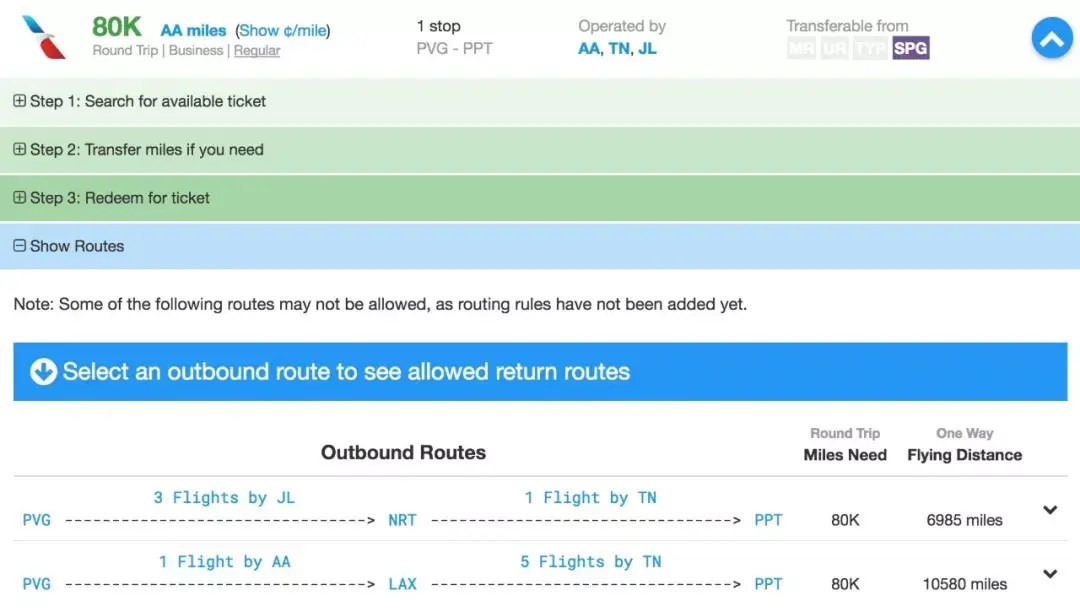Click the TYP transfer partner badge
Viewport: 1080px width, 612px height.
click(870, 48)
